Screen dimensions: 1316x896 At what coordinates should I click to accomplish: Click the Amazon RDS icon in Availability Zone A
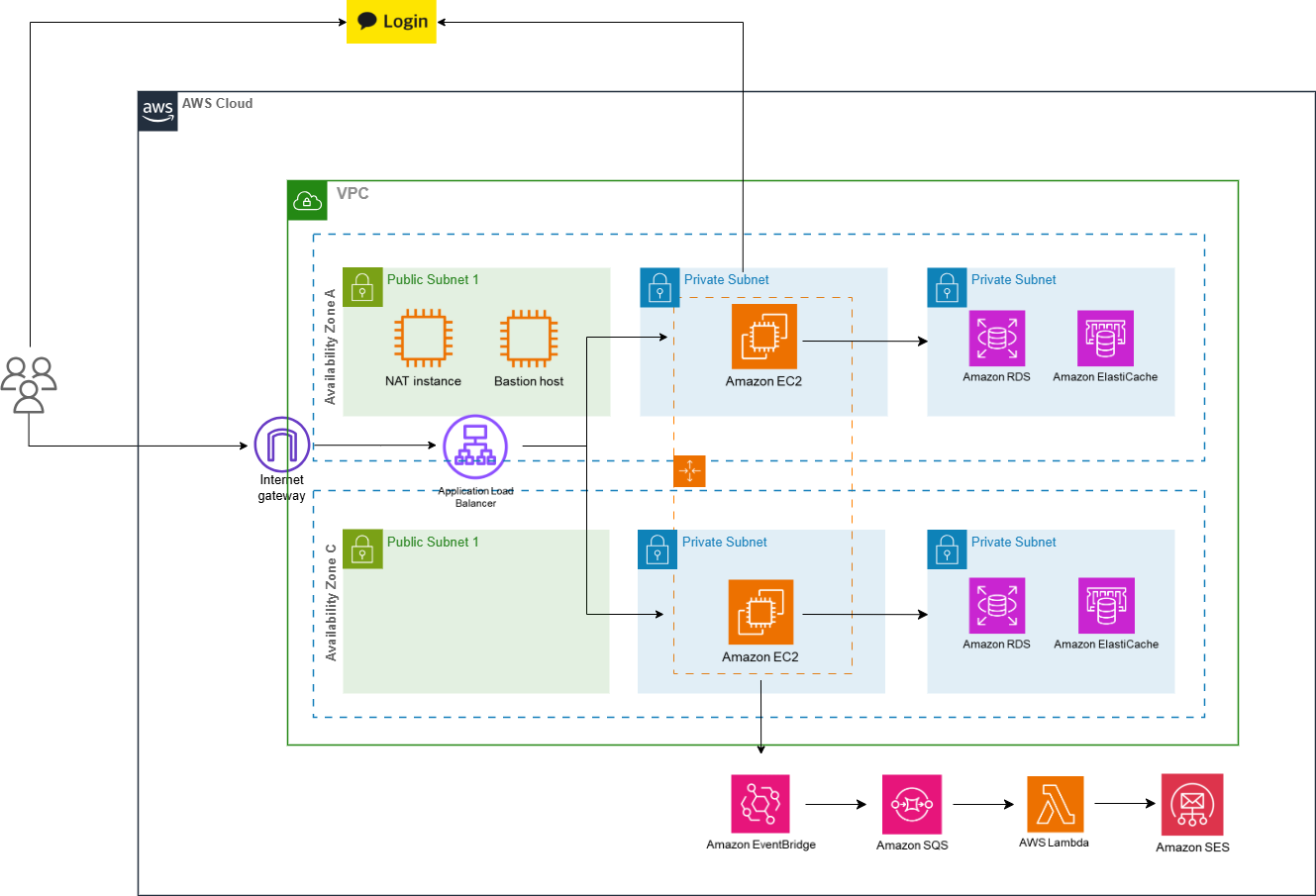(x=997, y=339)
